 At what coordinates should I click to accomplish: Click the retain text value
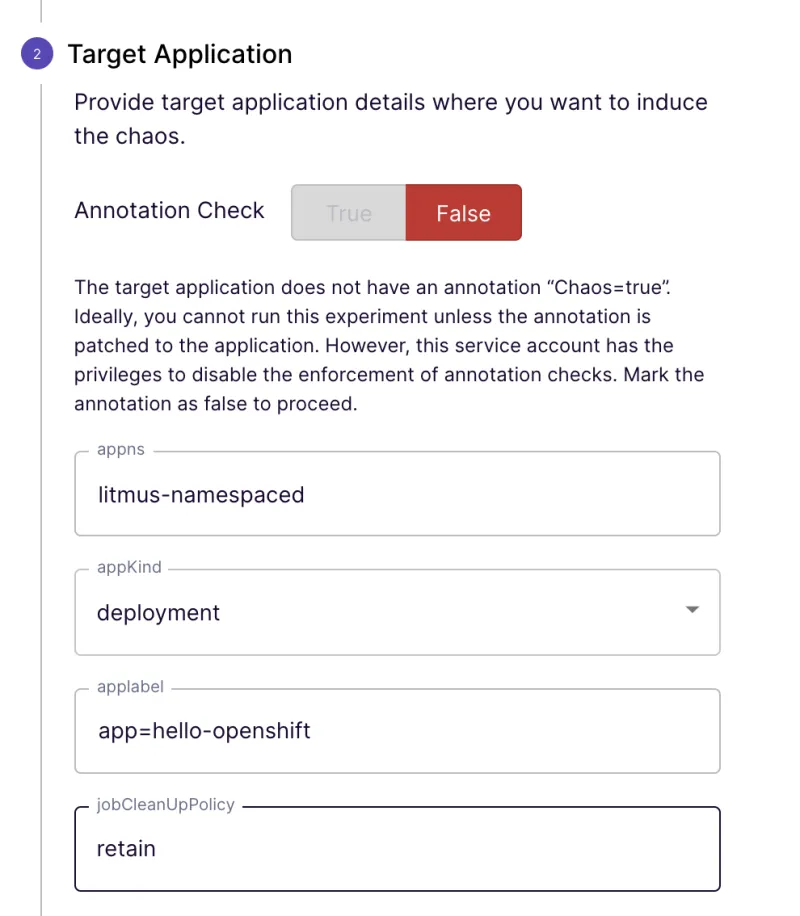(126, 849)
